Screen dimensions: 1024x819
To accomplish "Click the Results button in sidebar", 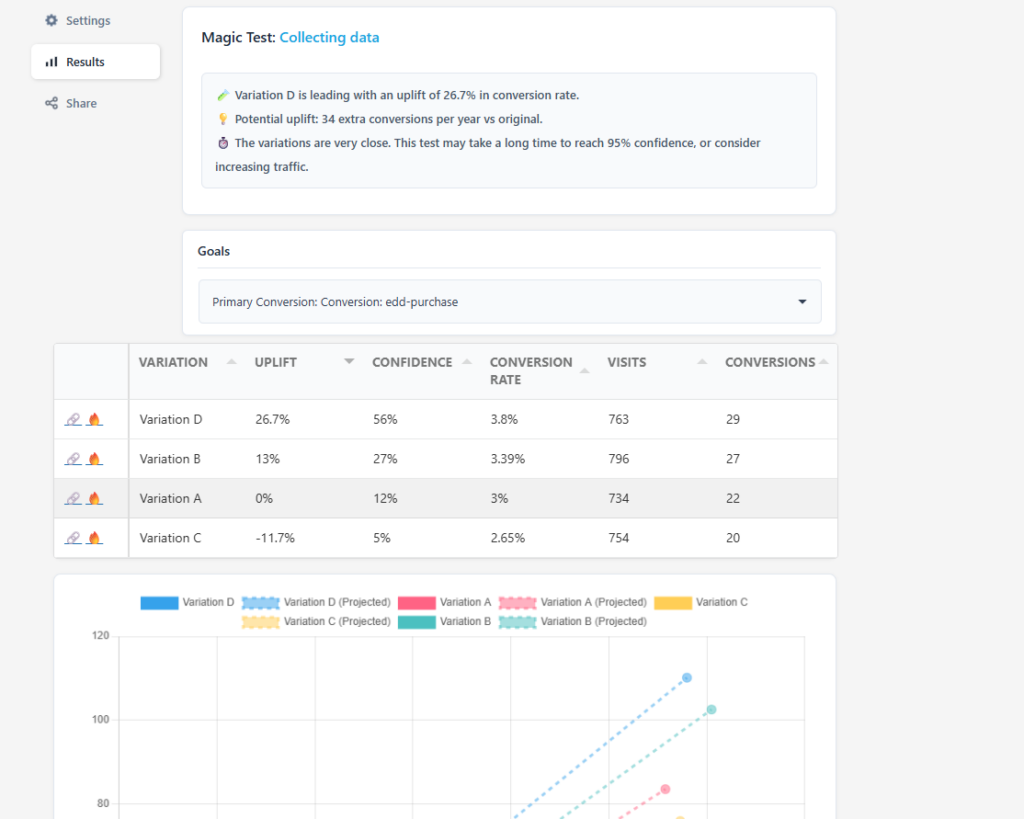I will (x=88, y=61).
